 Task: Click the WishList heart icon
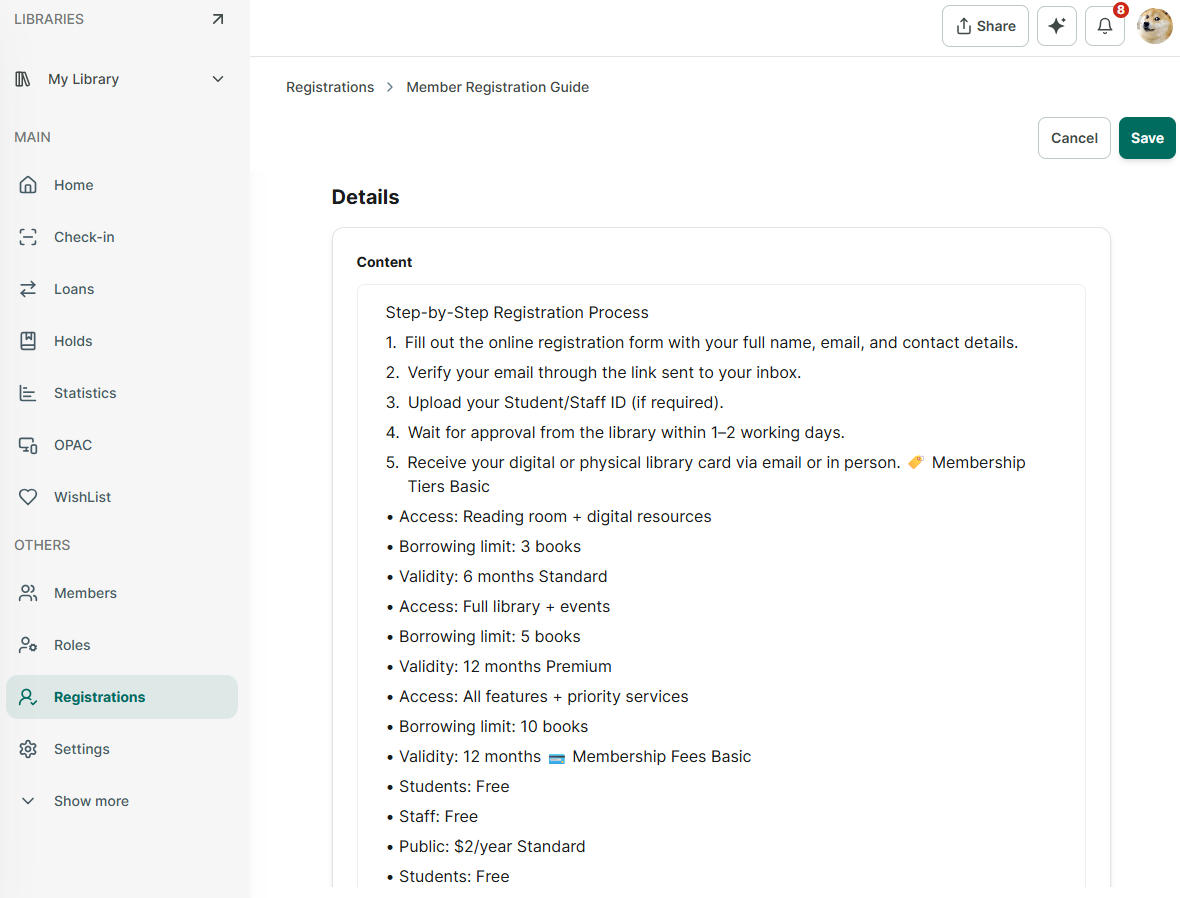[28, 497]
